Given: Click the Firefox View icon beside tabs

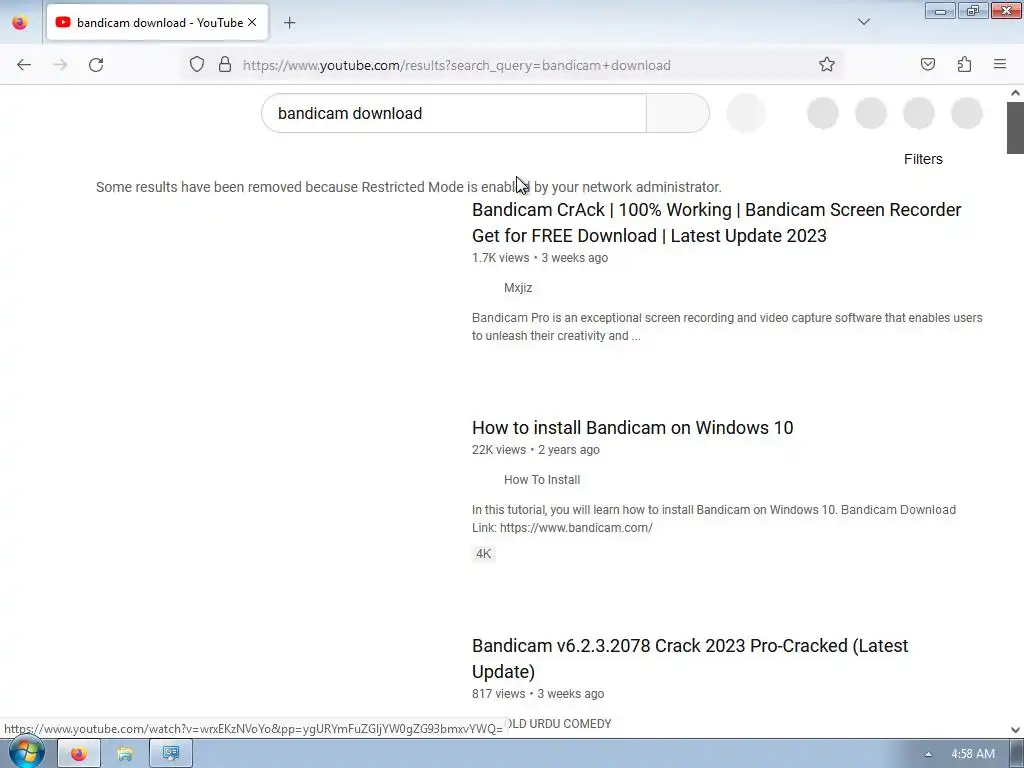Looking at the screenshot, I should [x=20, y=23].
